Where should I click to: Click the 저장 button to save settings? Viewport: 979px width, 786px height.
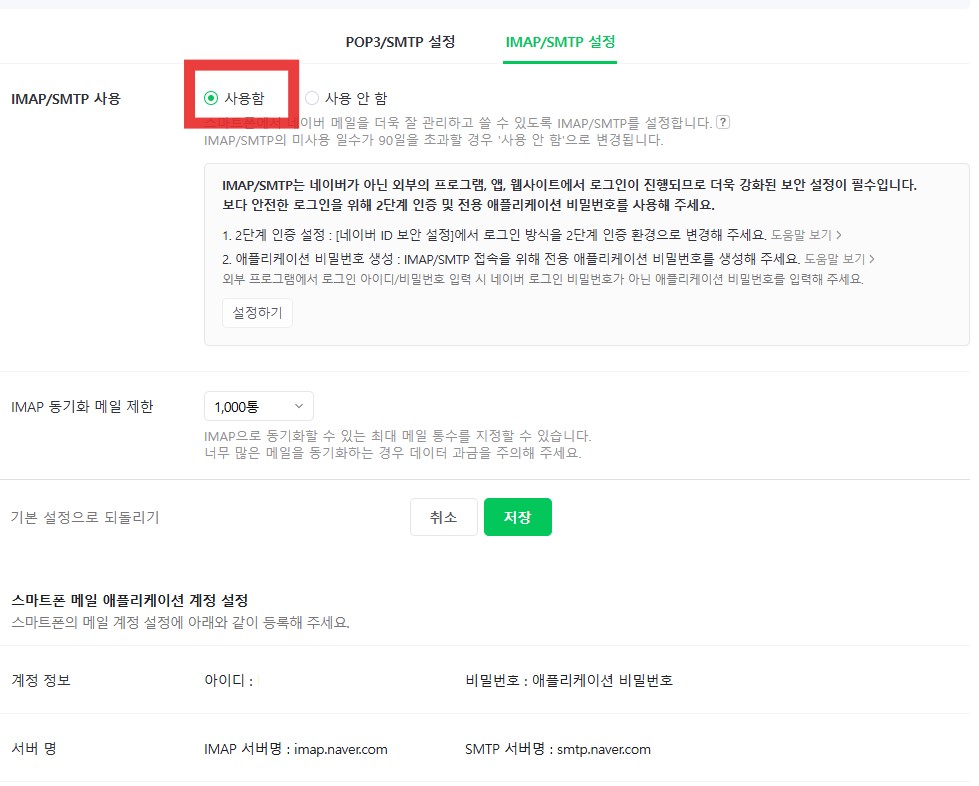(517, 516)
